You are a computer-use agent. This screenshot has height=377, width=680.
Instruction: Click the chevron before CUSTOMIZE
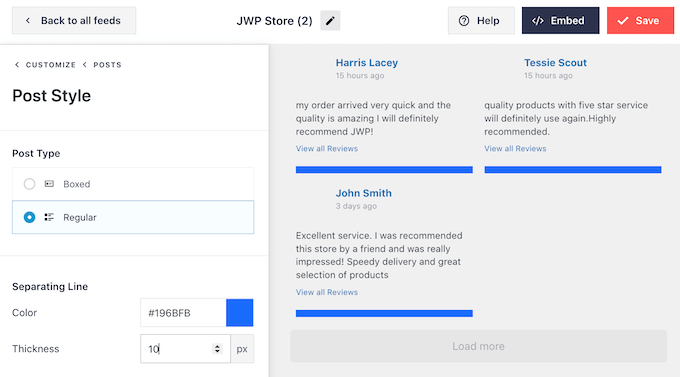pyautogui.click(x=17, y=65)
